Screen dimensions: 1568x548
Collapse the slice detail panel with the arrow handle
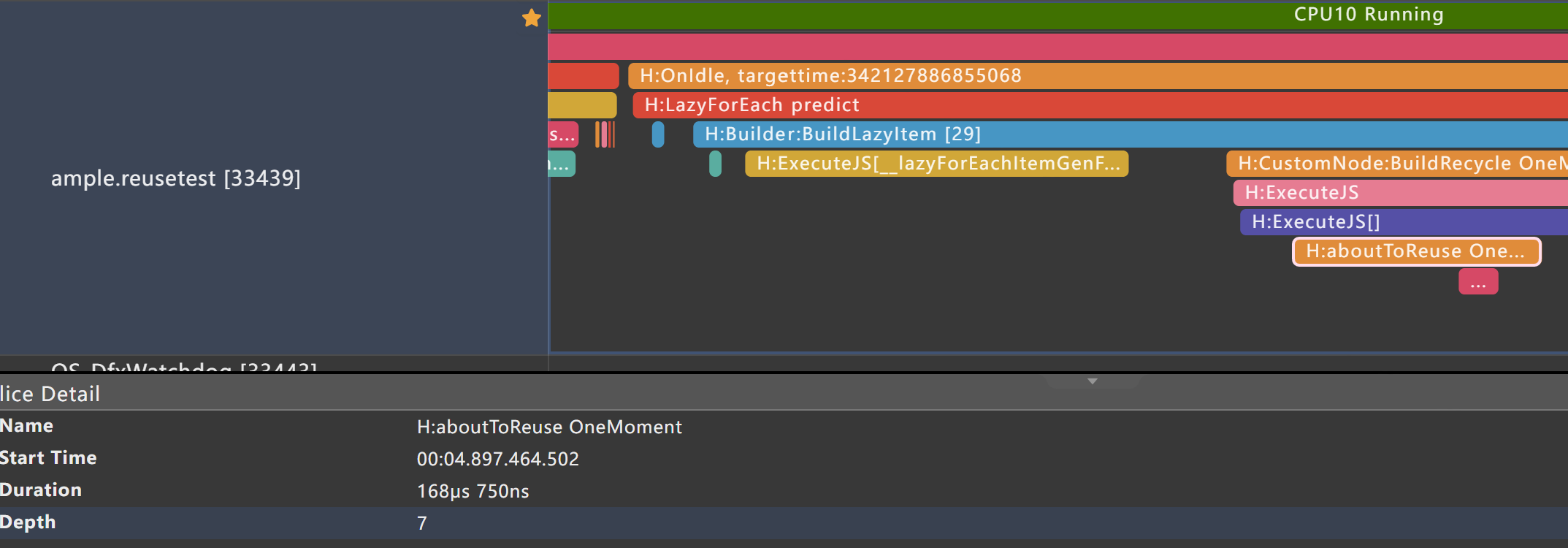(x=1093, y=381)
